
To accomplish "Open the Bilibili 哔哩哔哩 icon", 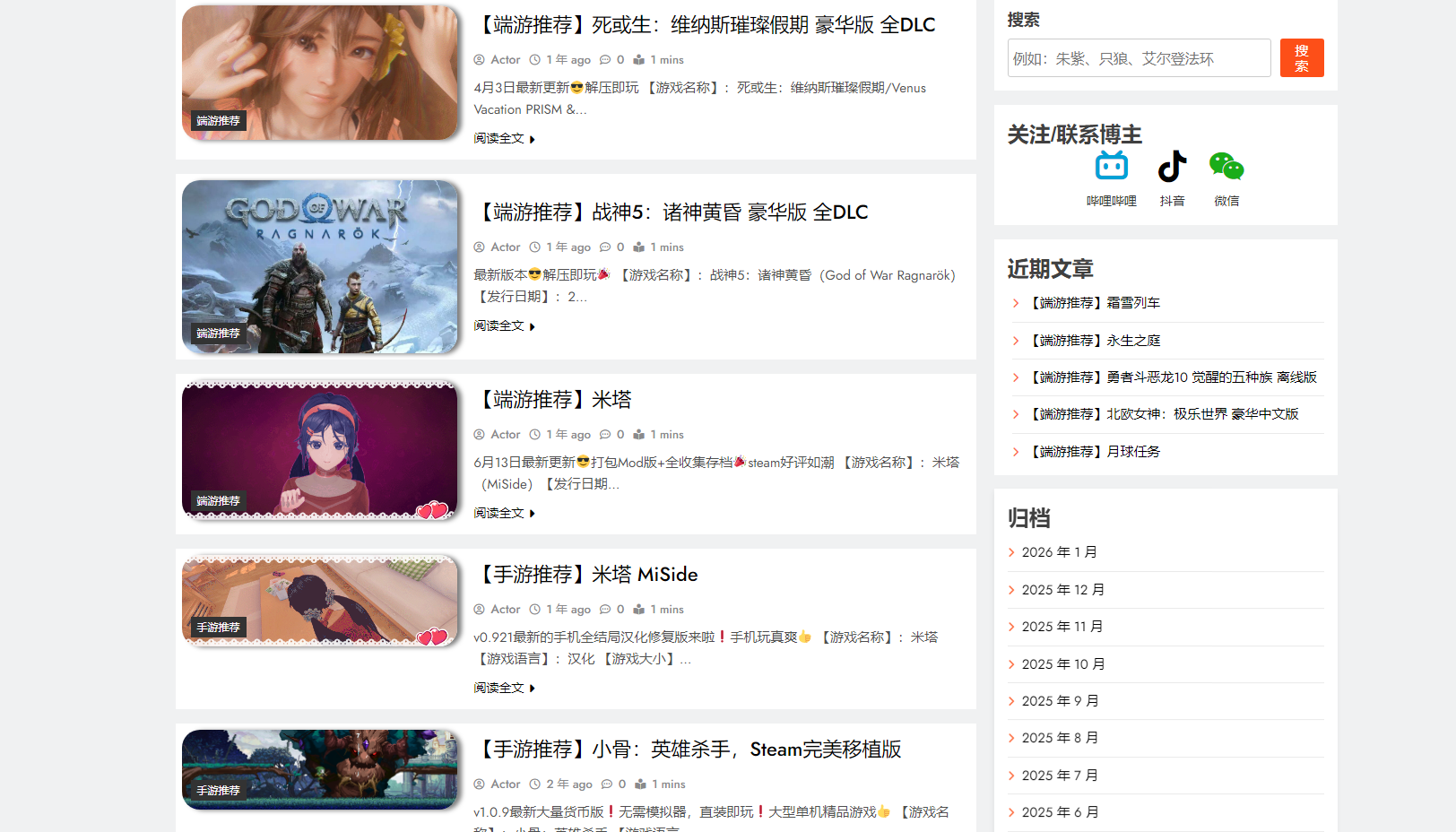I will pos(1111,167).
